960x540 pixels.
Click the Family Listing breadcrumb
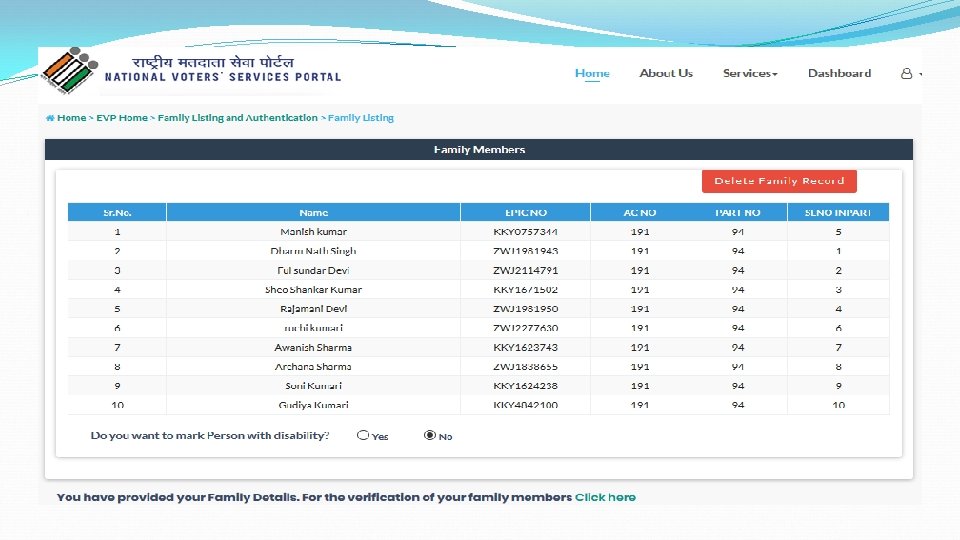tap(361, 118)
